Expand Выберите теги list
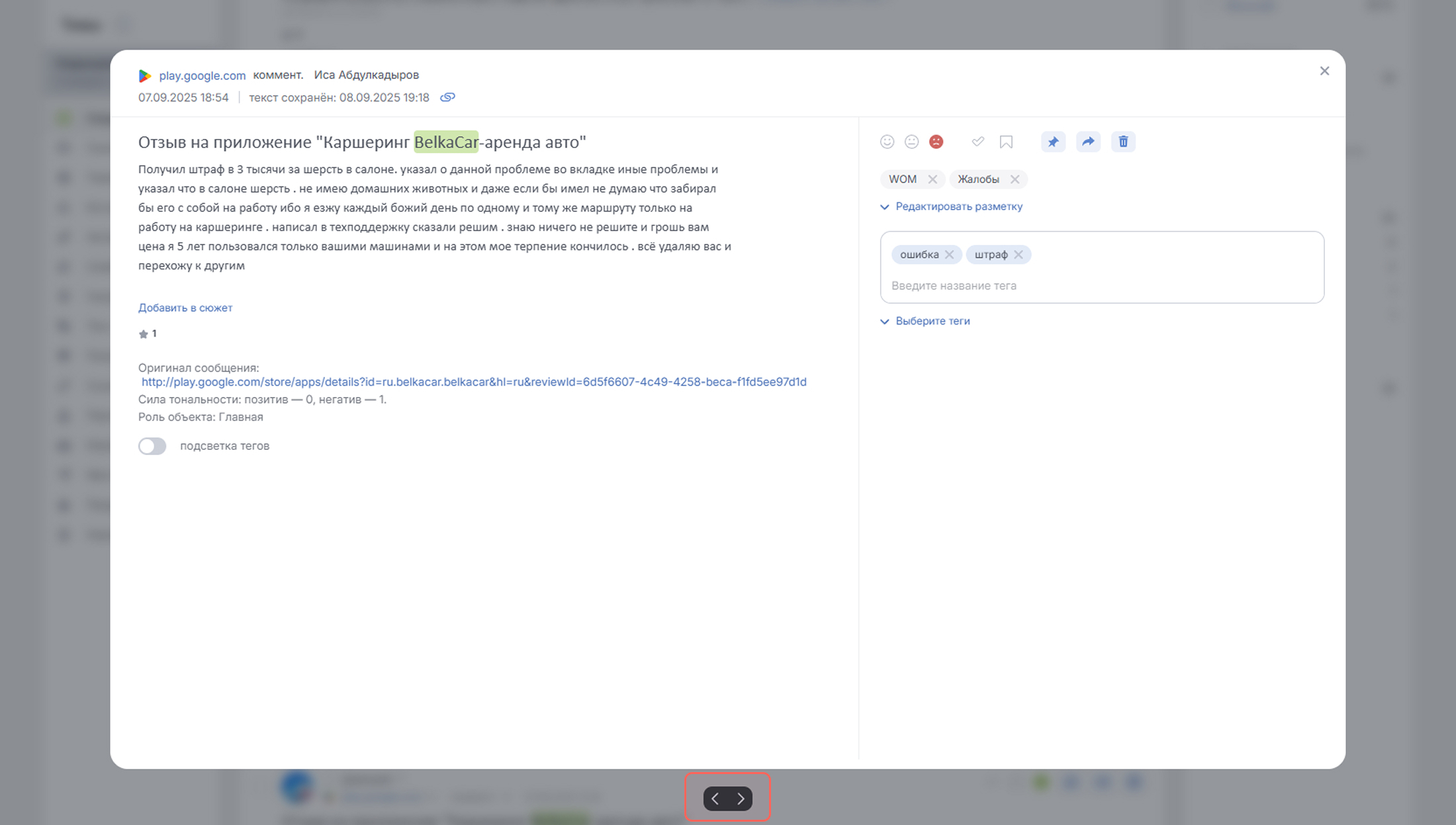The height and width of the screenshot is (825, 1456). [925, 321]
